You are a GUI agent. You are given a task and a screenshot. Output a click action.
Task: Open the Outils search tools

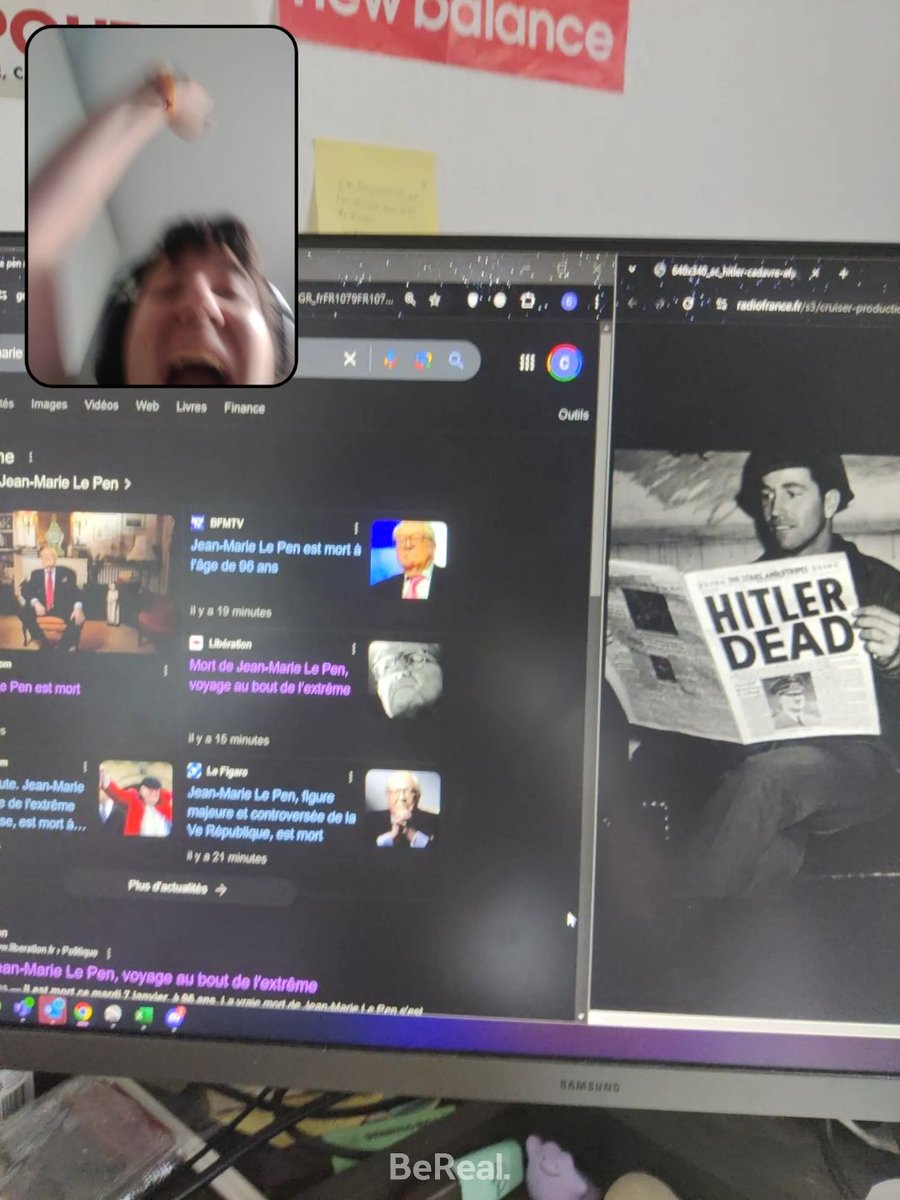[x=573, y=415]
